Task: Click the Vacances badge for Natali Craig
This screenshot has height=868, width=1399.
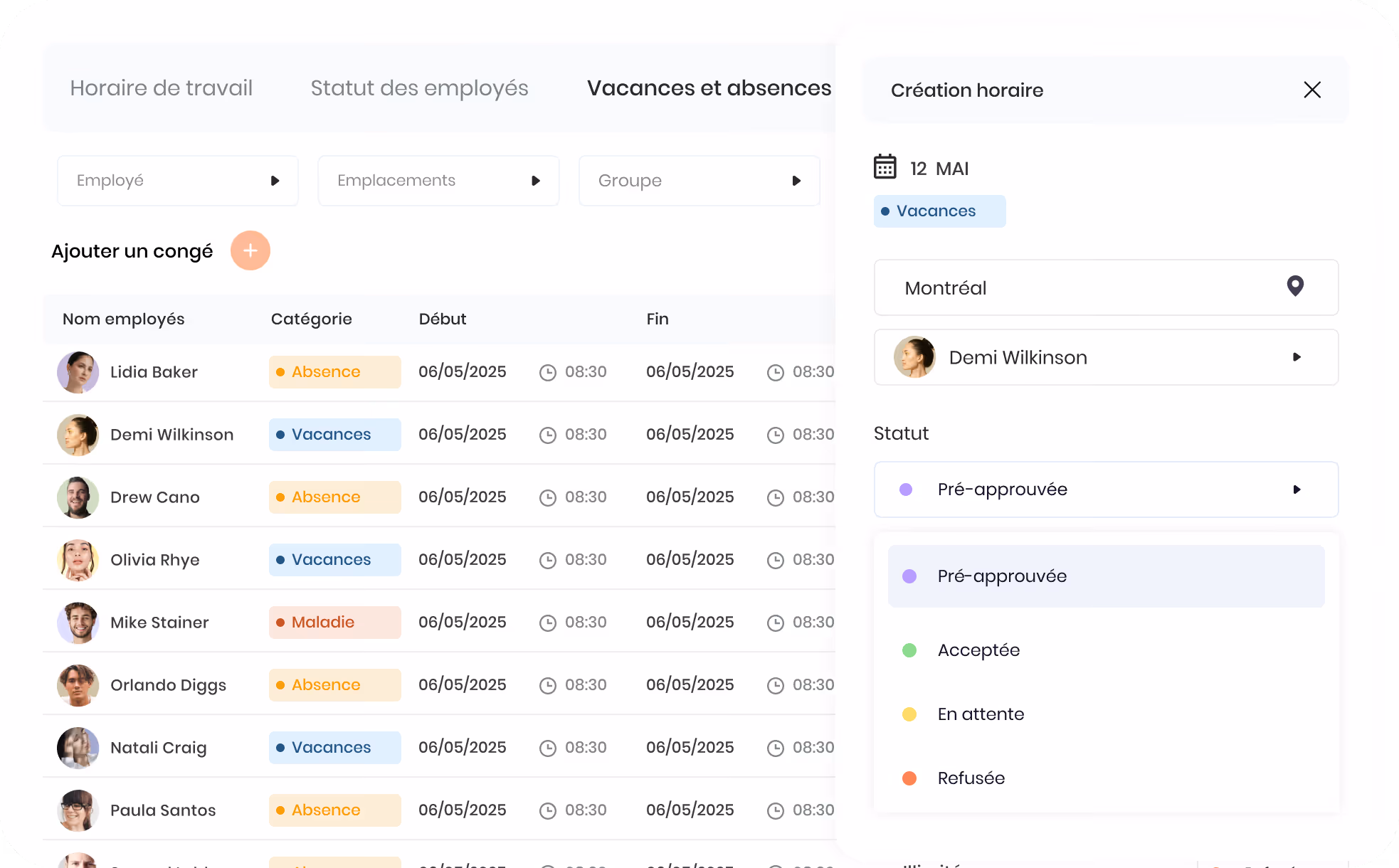Action: click(334, 748)
